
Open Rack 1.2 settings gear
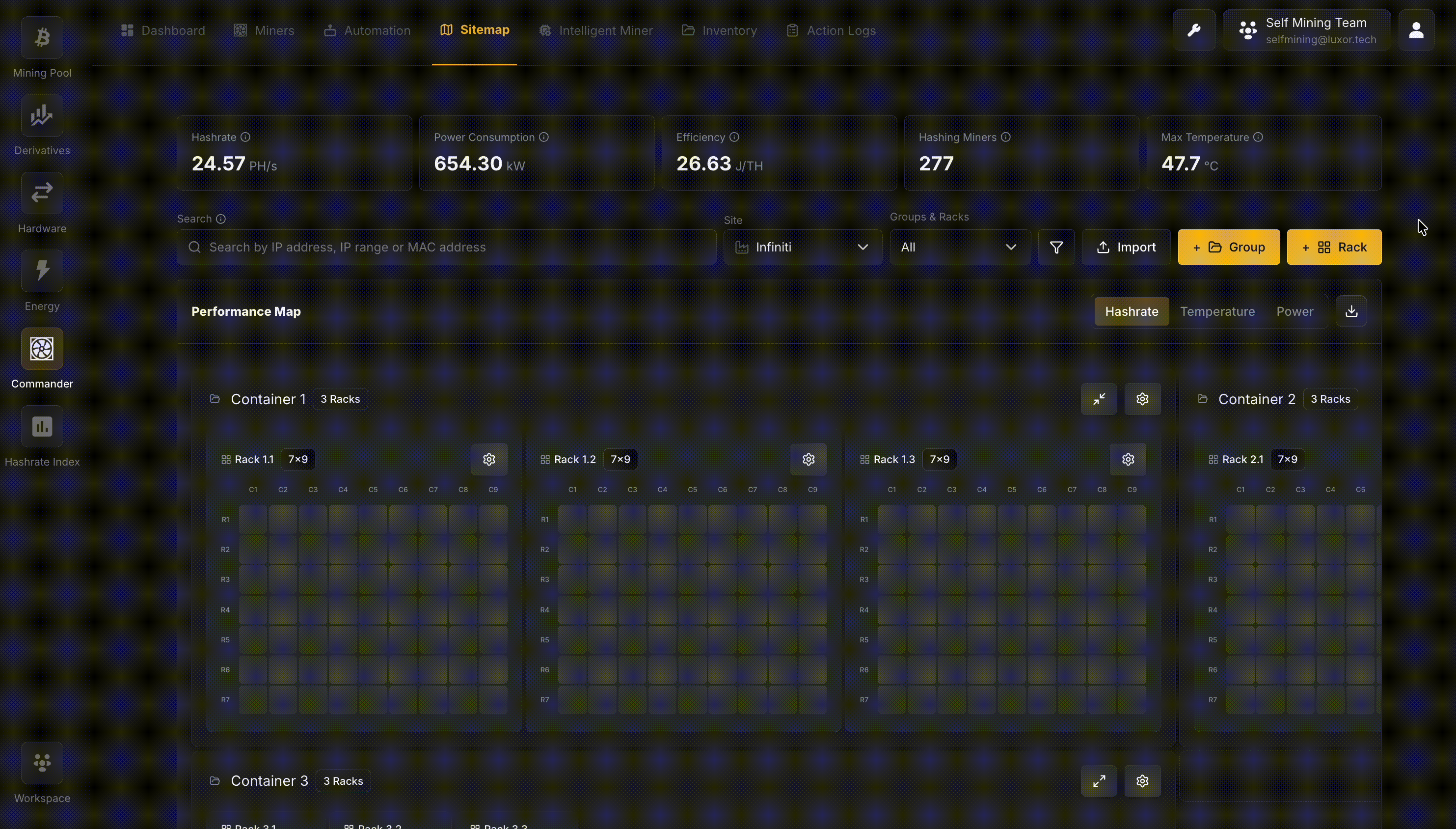pyautogui.click(x=808, y=459)
